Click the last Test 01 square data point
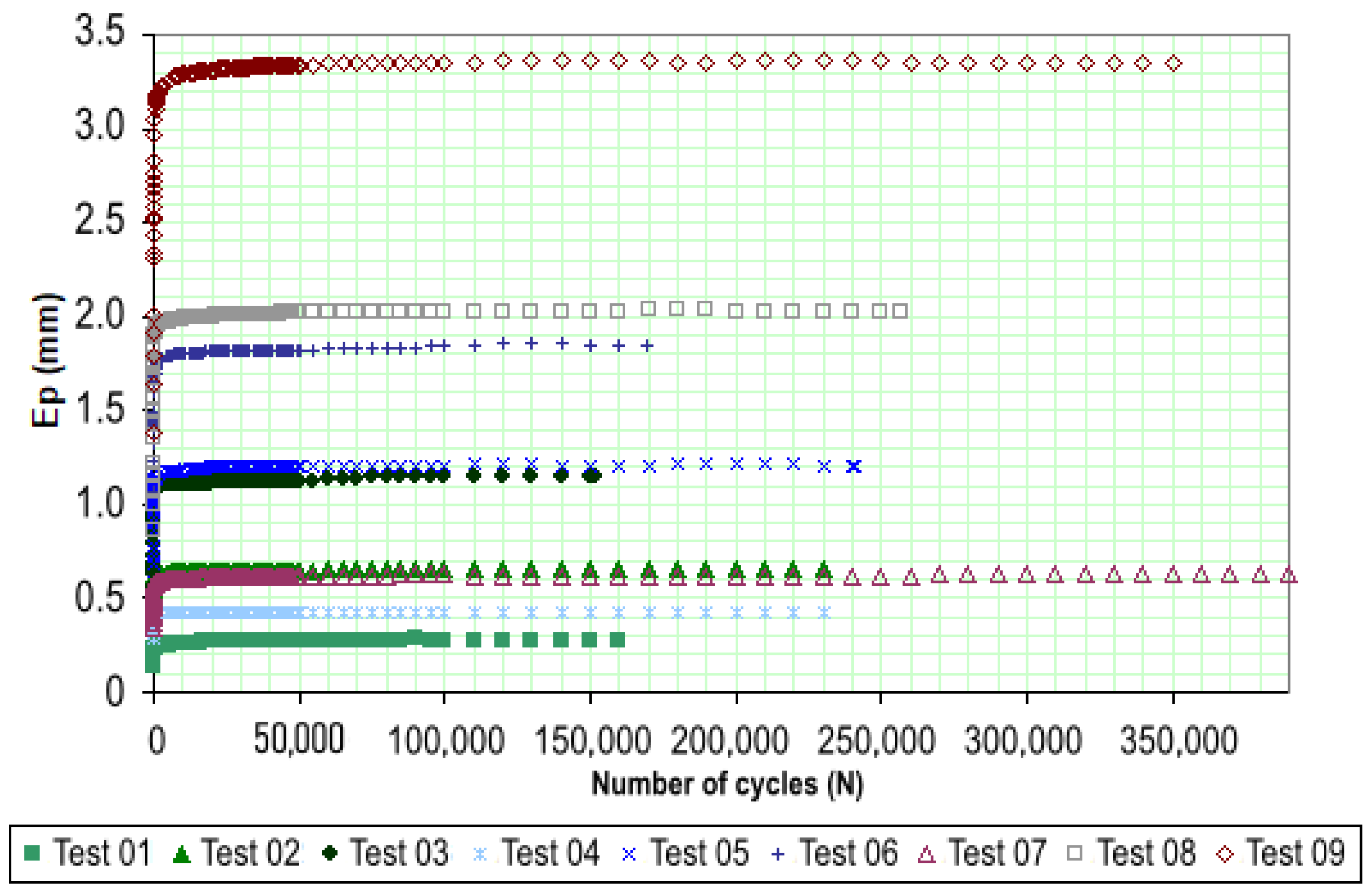1370x896 pixels. pyautogui.click(x=617, y=639)
